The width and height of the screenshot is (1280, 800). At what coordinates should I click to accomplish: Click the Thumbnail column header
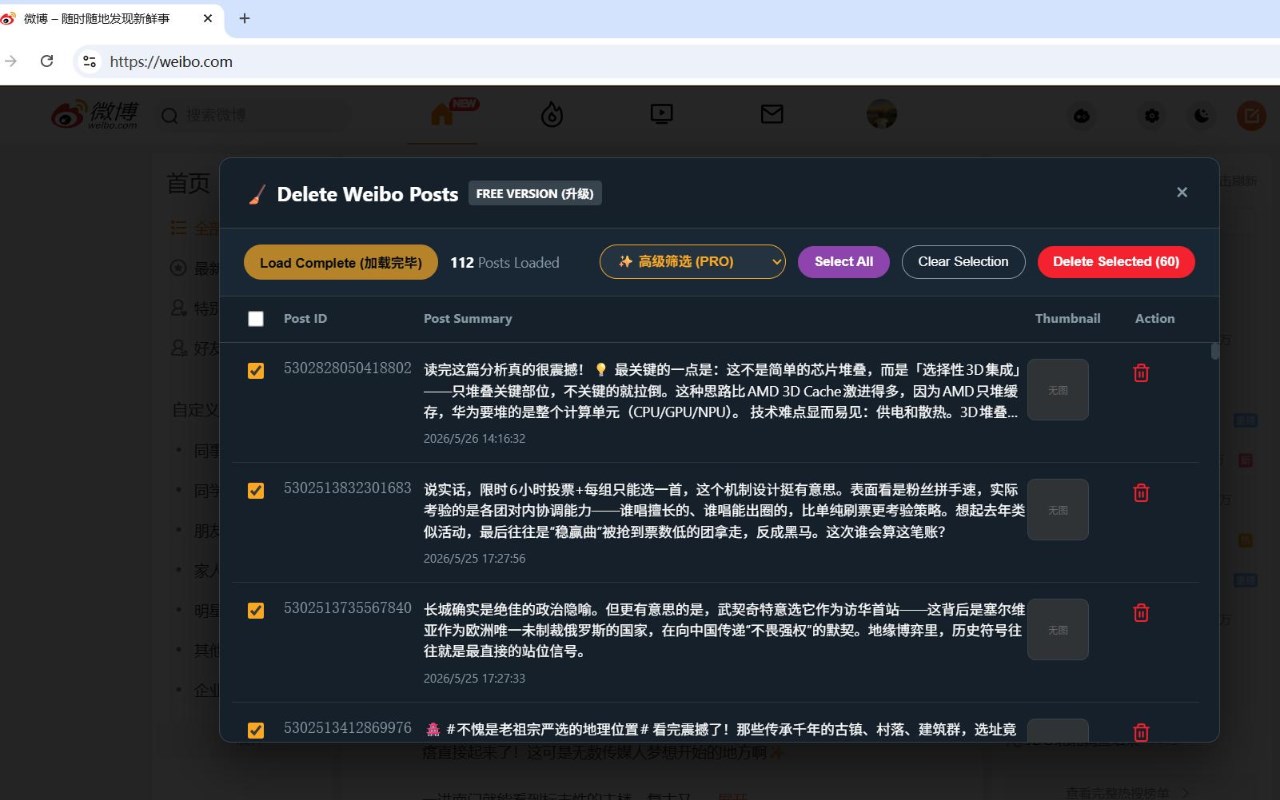[x=1068, y=319]
